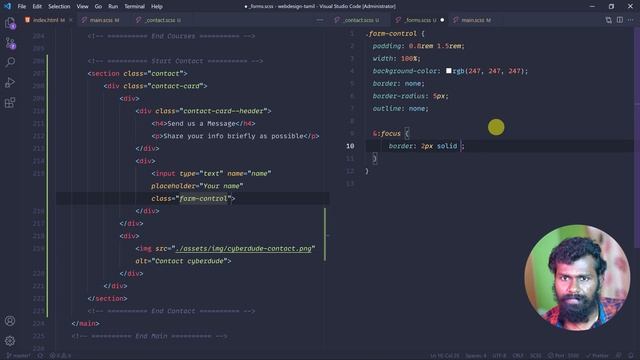
Task: Open the Help menu
Action: pyautogui.click(x=157, y=7)
